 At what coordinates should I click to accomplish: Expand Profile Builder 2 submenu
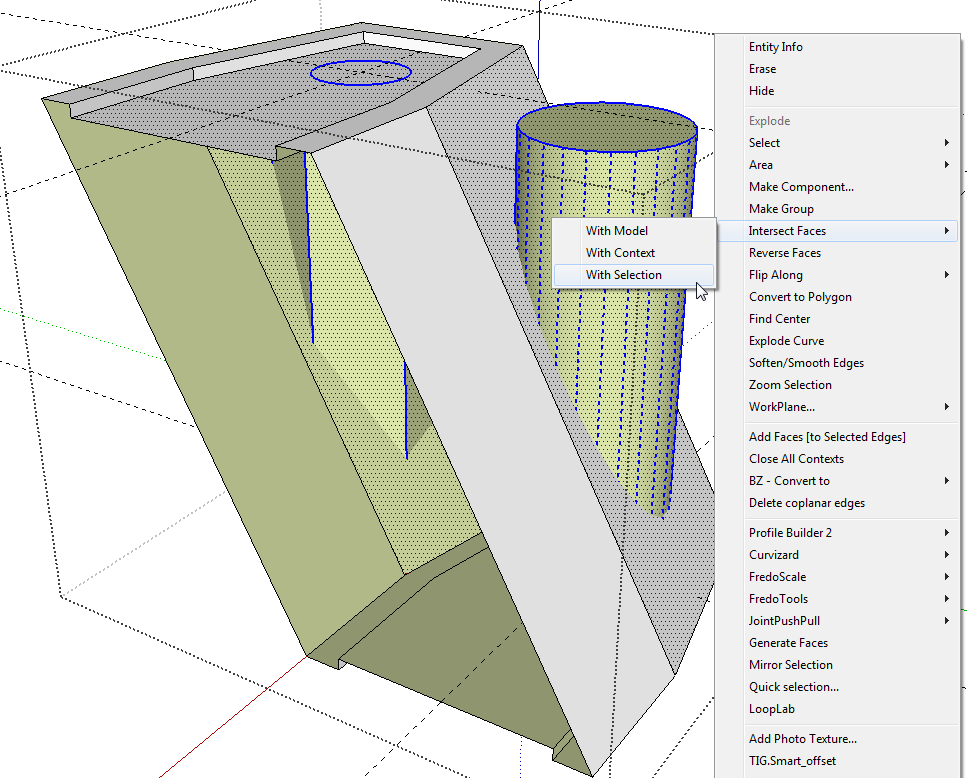click(x=790, y=533)
